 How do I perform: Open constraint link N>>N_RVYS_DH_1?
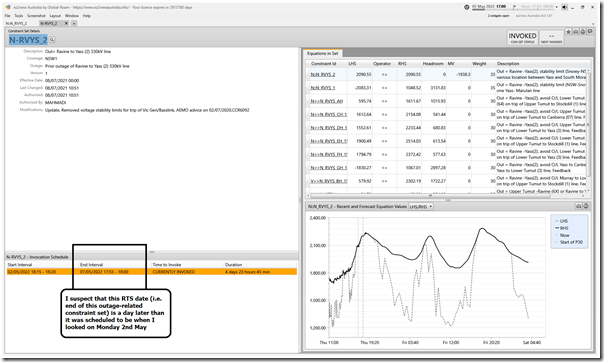click(x=329, y=128)
